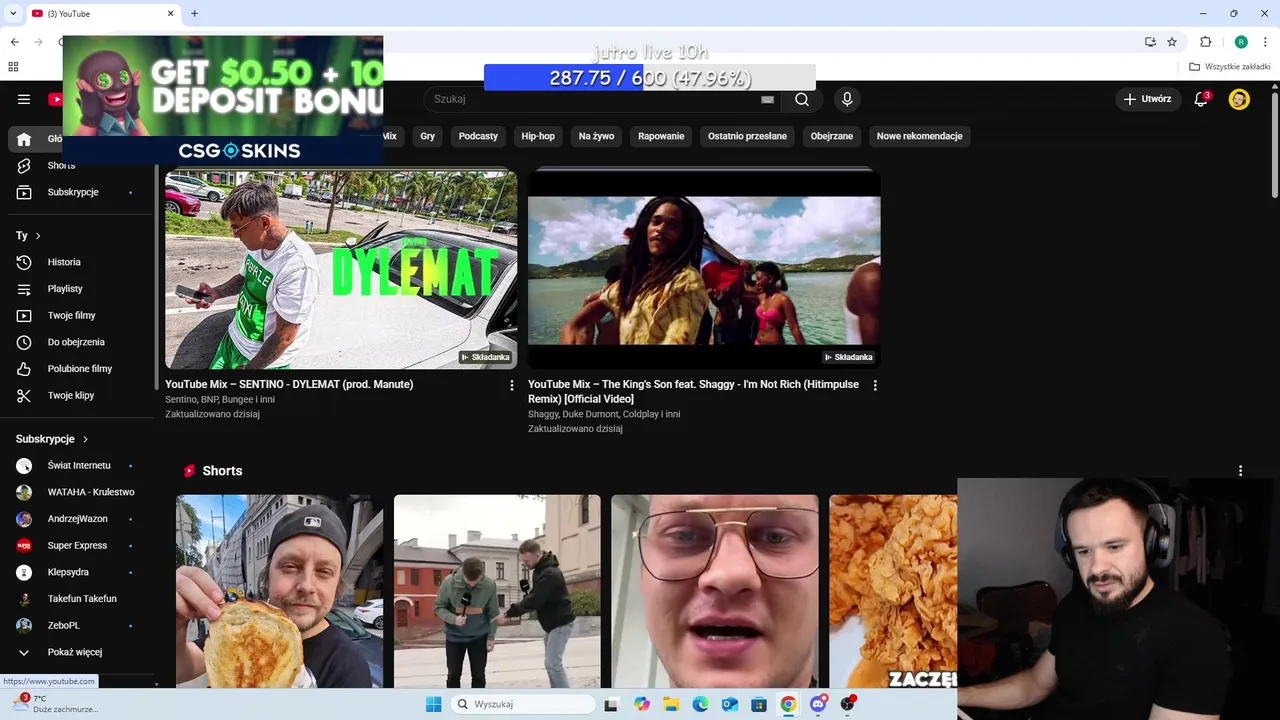The width and height of the screenshot is (1280, 720).
Task: Click the Utwórz create button
Action: pyautogui.click(x=1147, y=99)
